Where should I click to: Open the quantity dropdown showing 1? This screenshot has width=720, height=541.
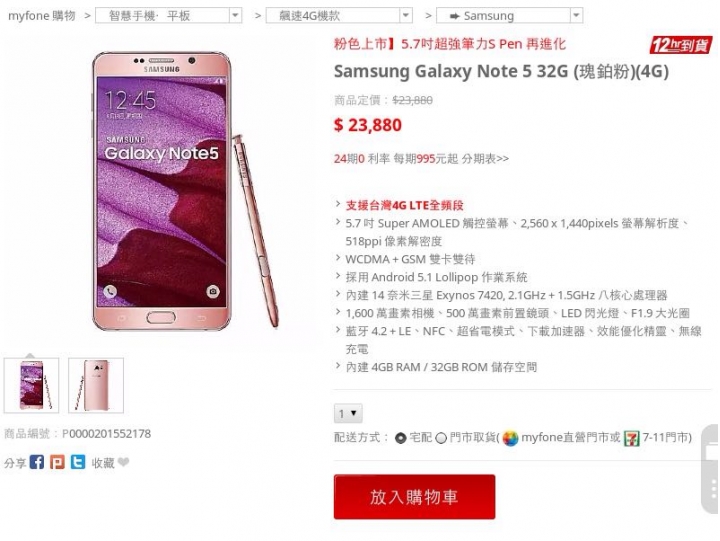coord(348,413)
